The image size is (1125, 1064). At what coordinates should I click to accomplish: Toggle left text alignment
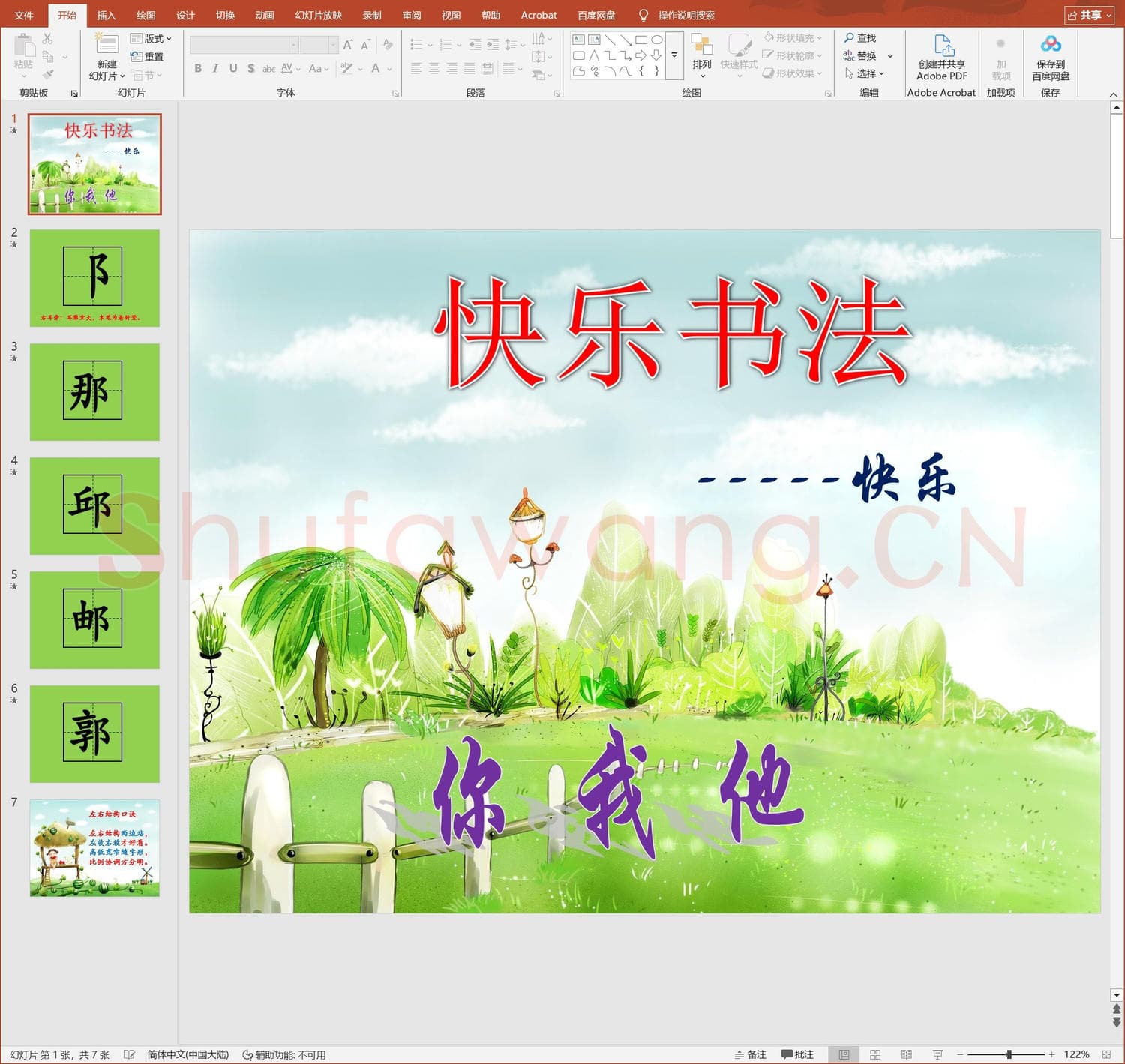point(416,68)
